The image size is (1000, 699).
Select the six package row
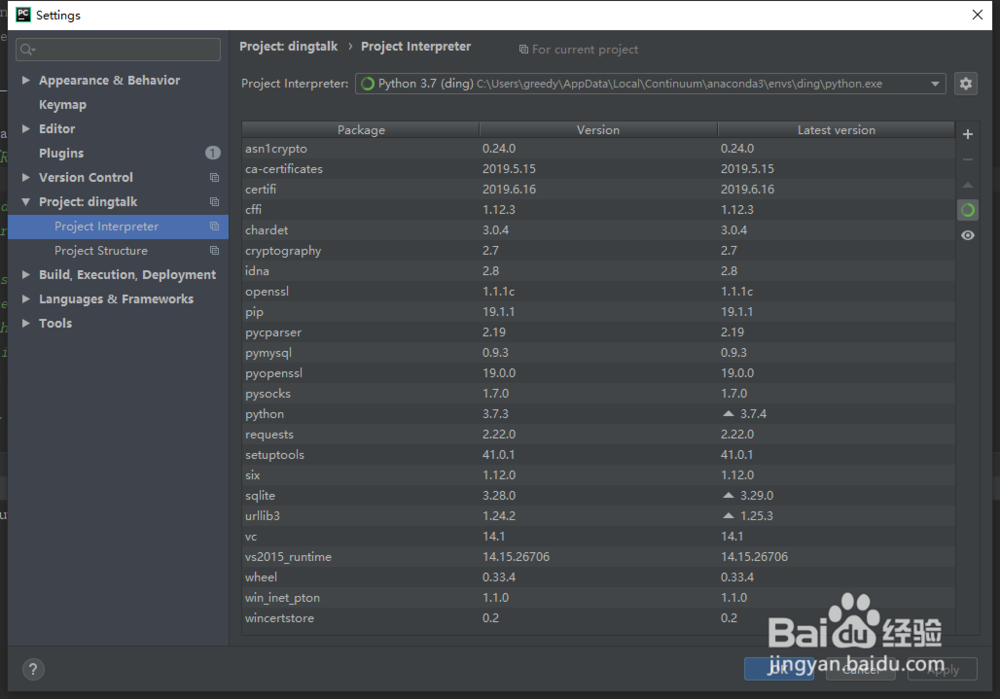coord(598,475)
